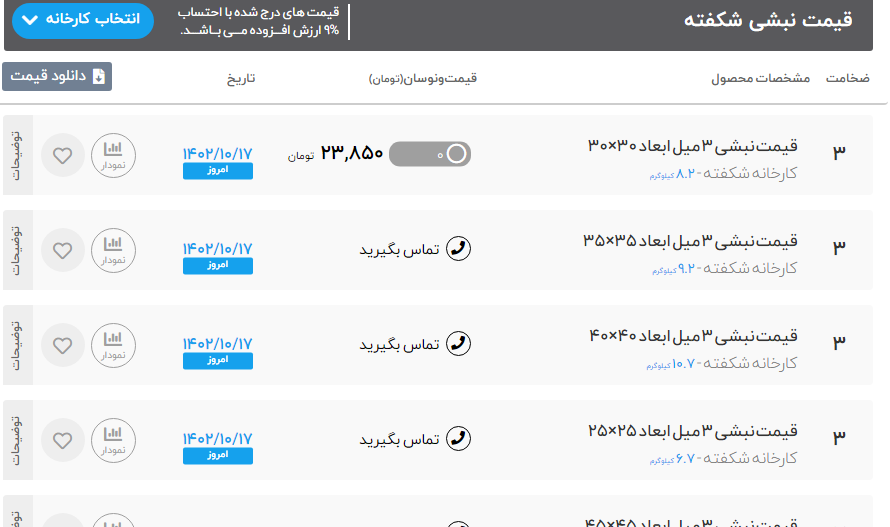
Task: Expand توضیحات panel of the 30×30 row
Action: tap(17, 155)
